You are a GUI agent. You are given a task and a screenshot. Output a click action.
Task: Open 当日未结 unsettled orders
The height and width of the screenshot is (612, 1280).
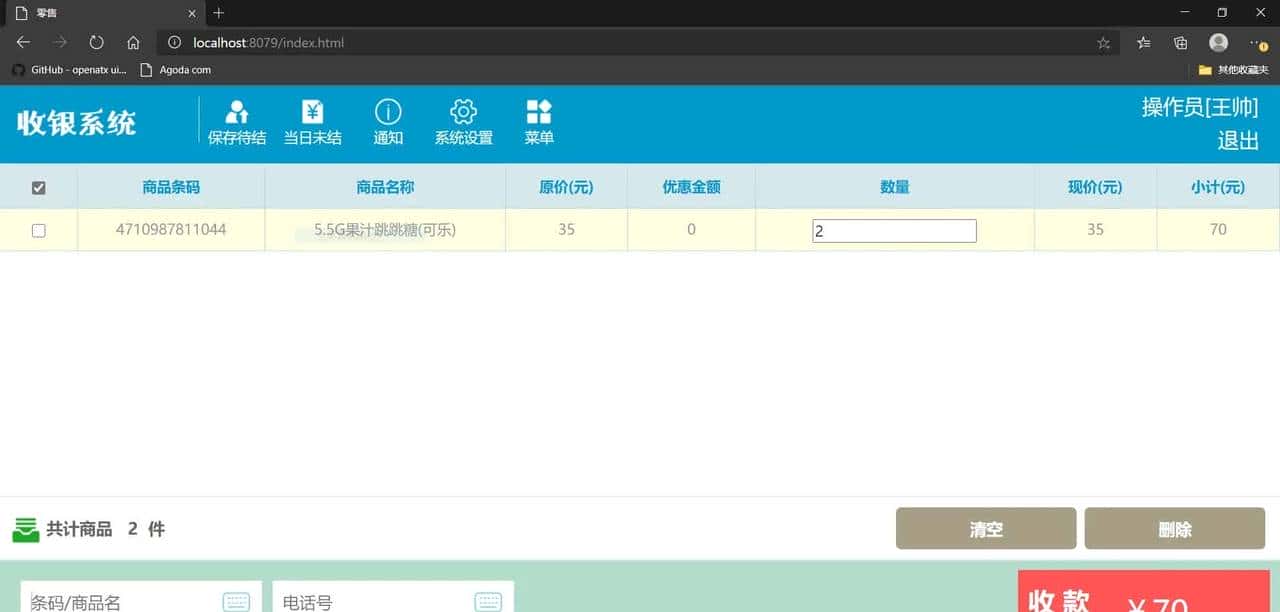tap(313, 120)
